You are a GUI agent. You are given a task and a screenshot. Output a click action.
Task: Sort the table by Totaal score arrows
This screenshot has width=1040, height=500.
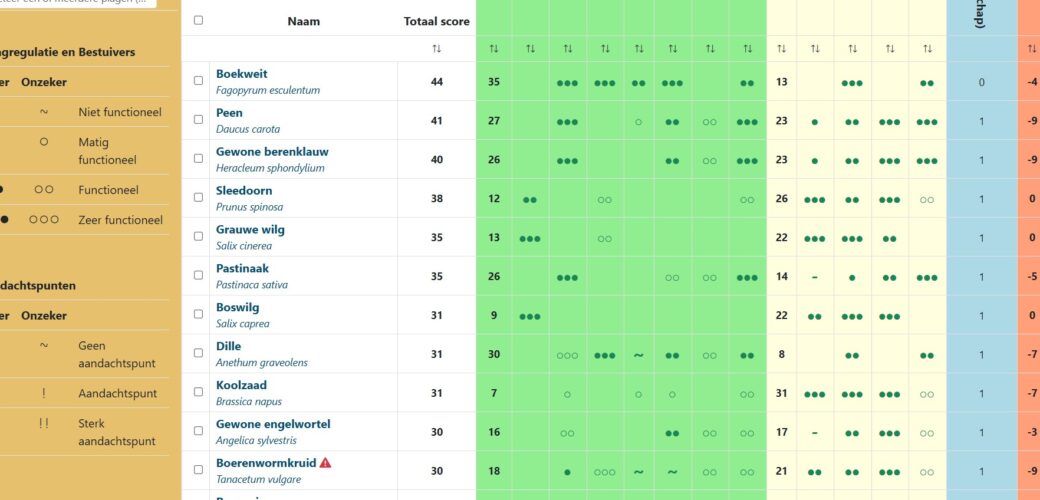[x=436, y=48]
